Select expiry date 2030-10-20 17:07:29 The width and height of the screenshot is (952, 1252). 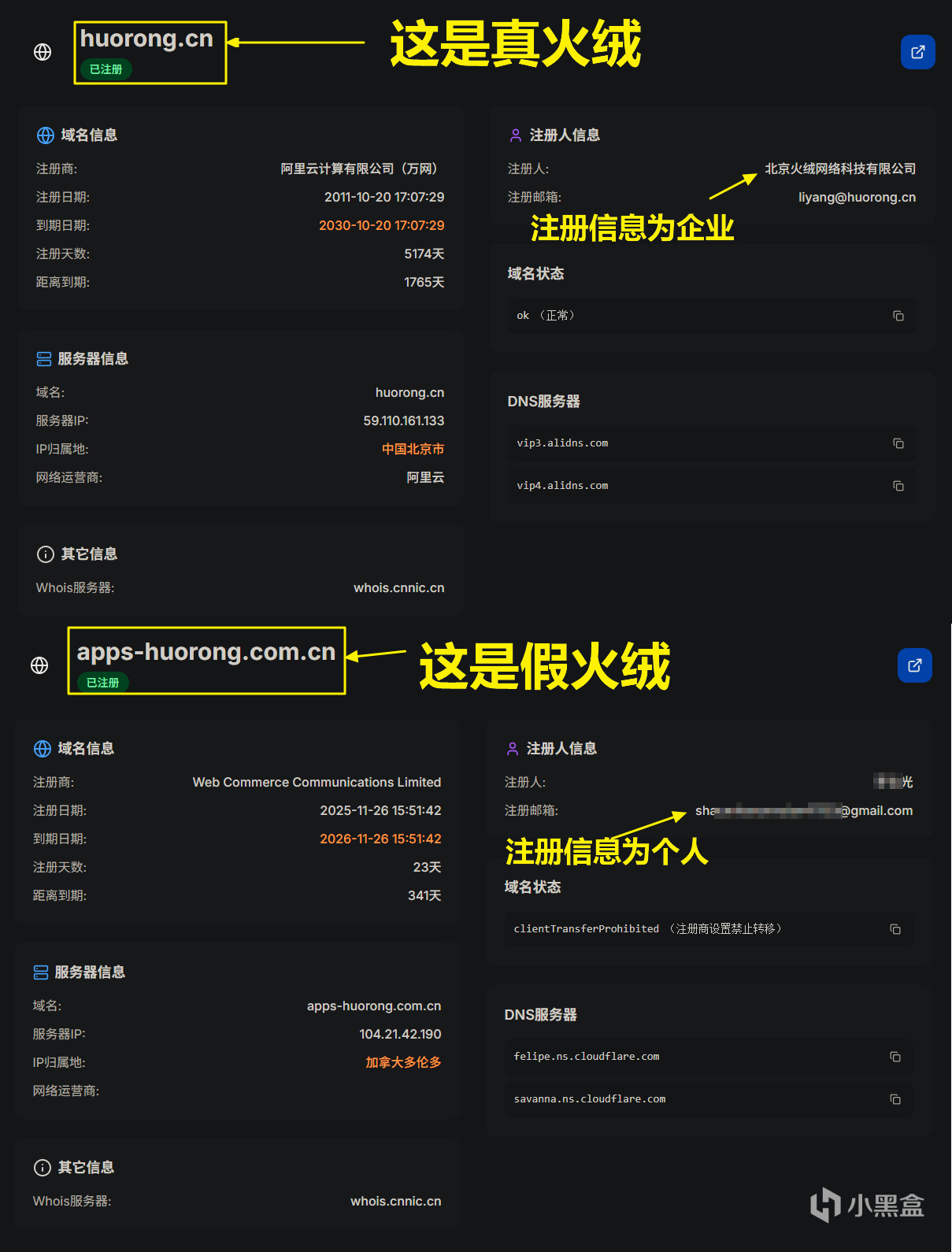tap(381, 225)
